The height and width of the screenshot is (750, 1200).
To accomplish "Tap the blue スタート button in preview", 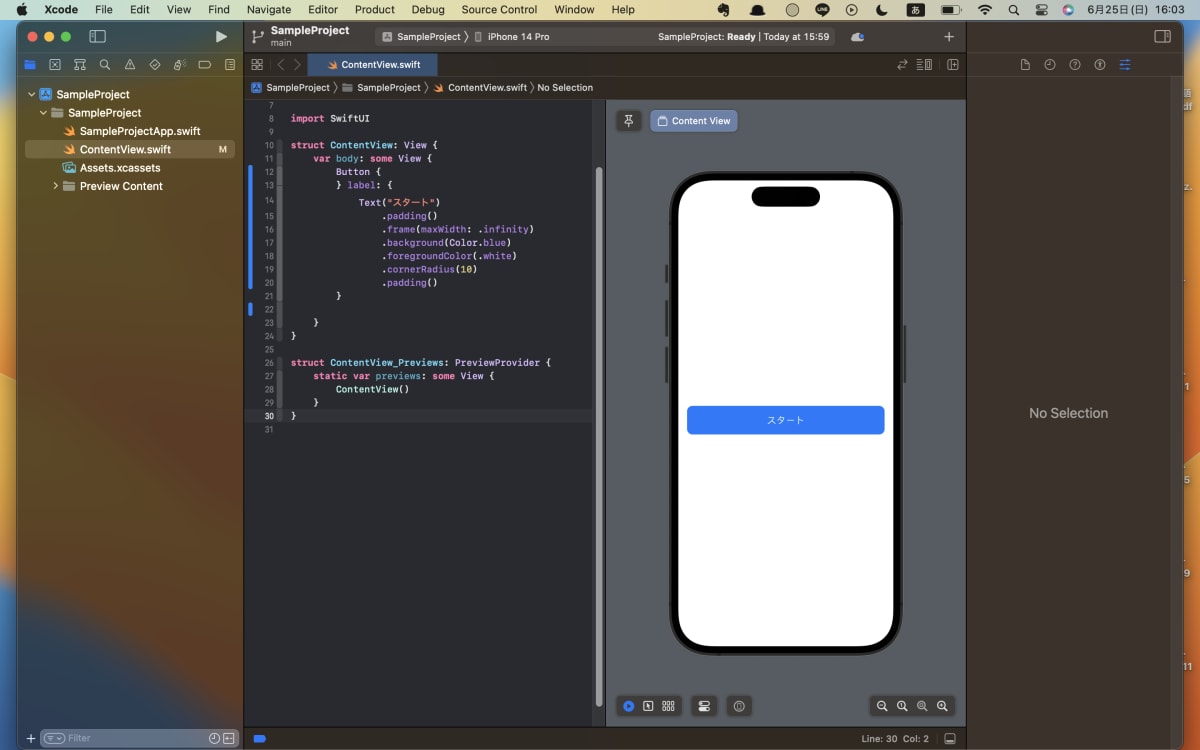I will tap(785, 420).
